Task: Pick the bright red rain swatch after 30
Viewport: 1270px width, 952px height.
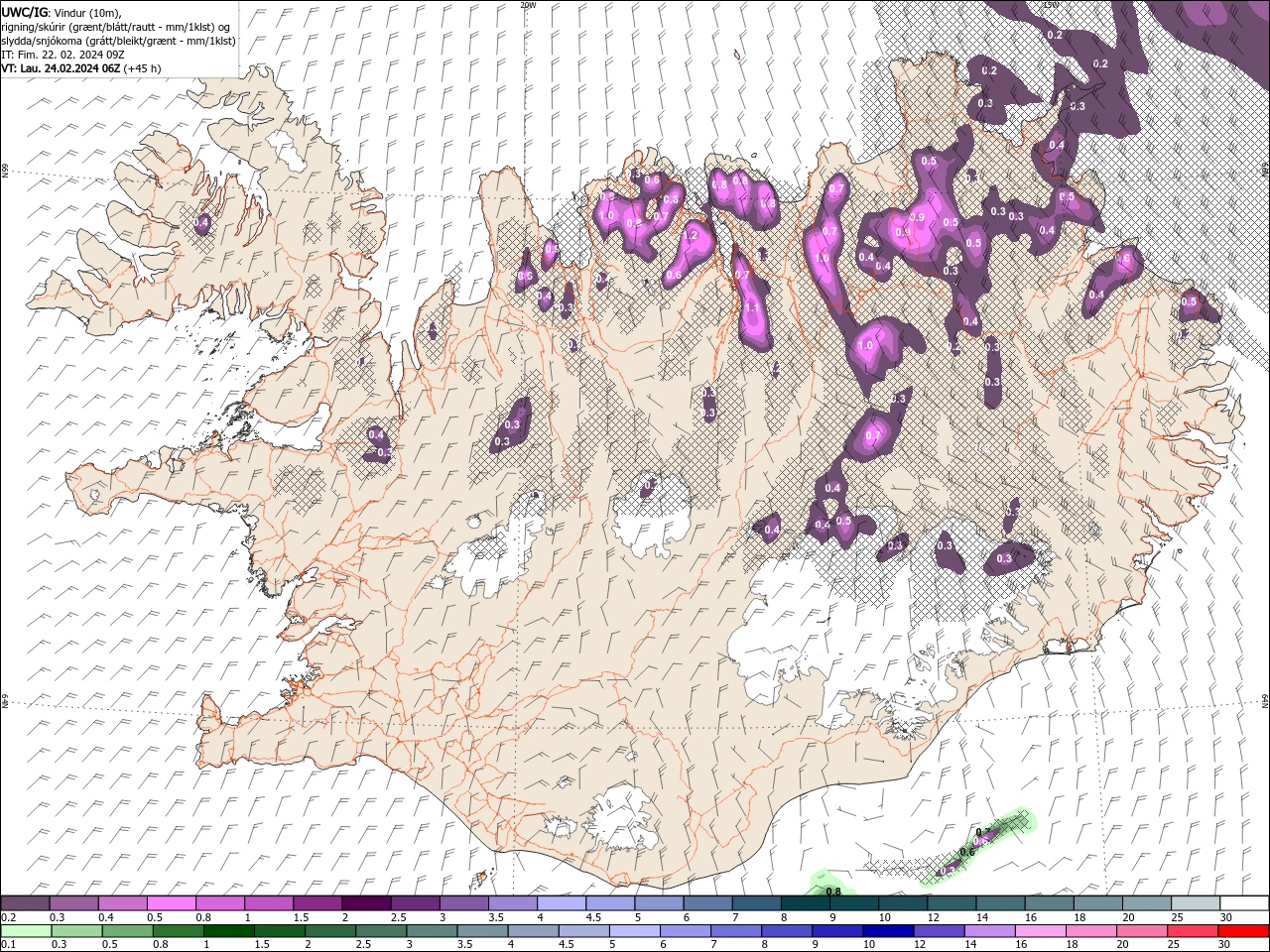Action: point(1243,931)
